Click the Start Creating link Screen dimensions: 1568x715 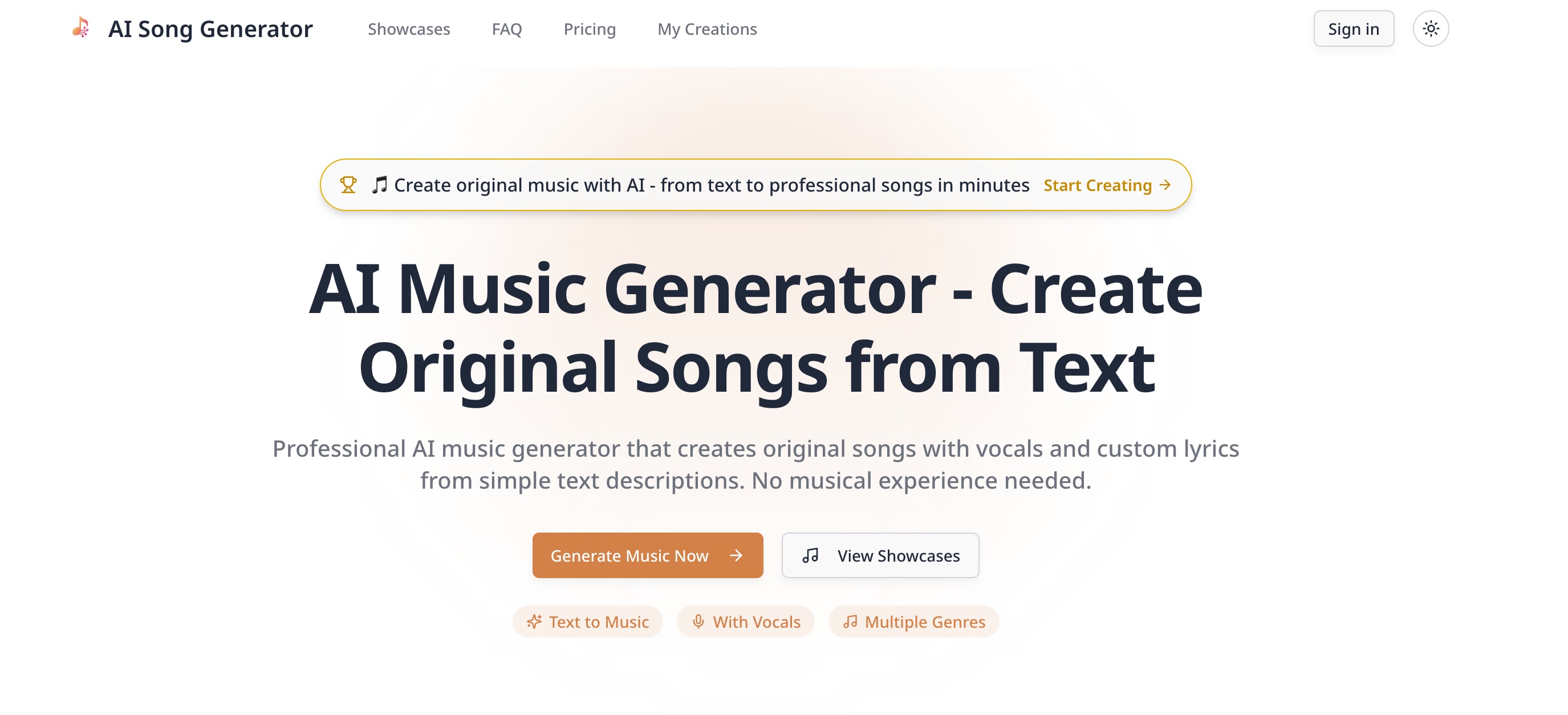(1098, 185)
